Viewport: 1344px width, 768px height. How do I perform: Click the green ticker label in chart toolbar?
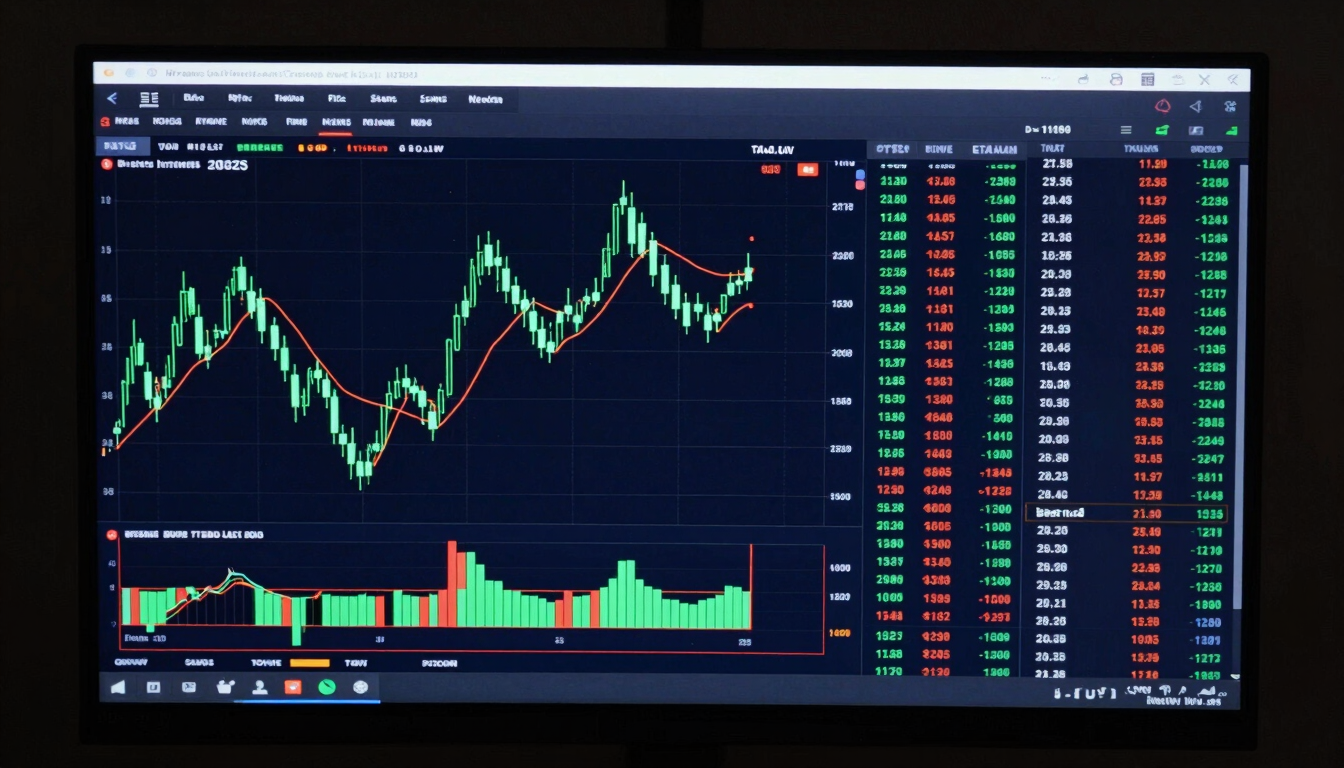260,148
